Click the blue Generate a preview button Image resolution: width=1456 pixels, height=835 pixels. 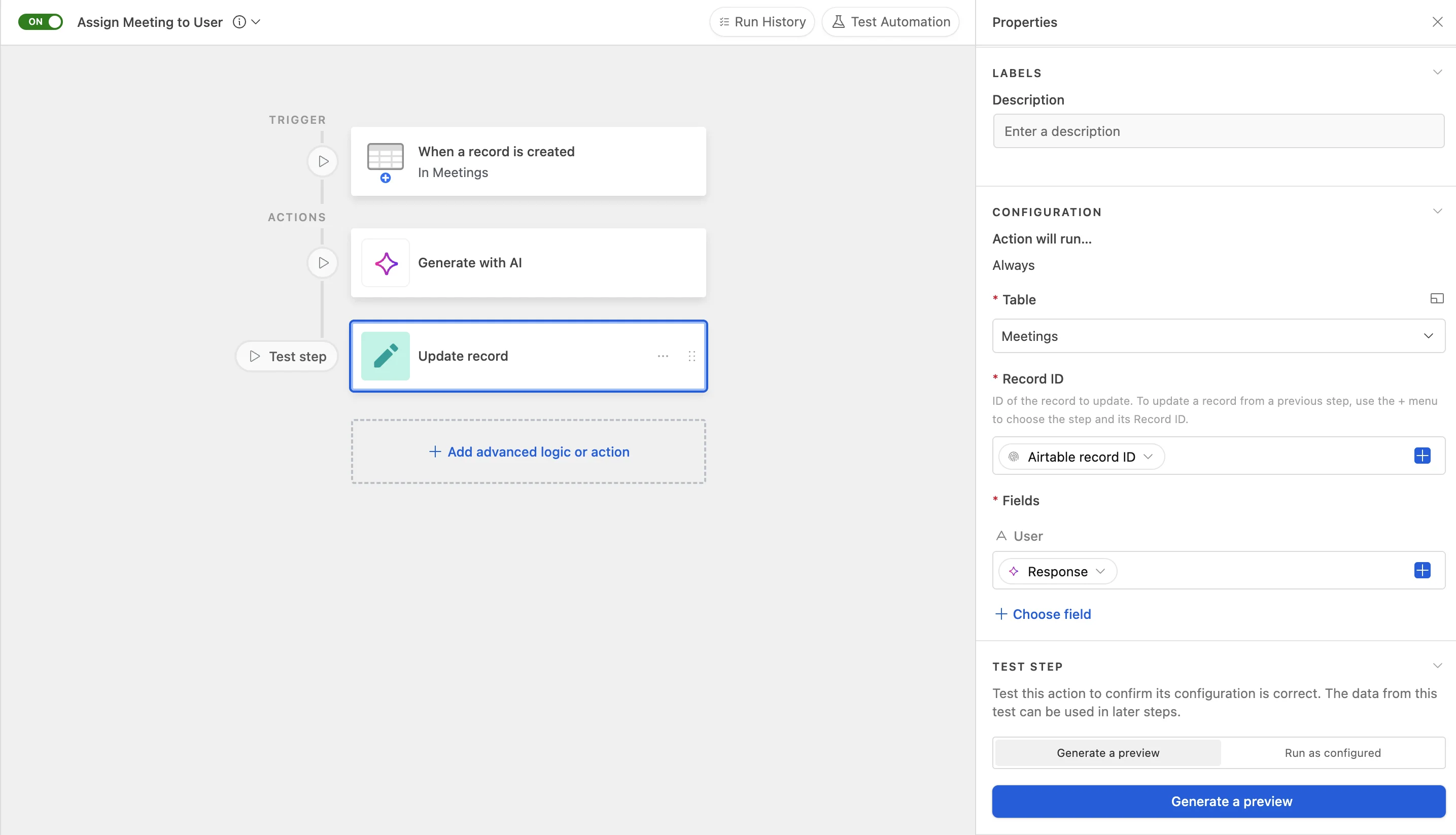pyautogui.click(x=1218, y=801)
